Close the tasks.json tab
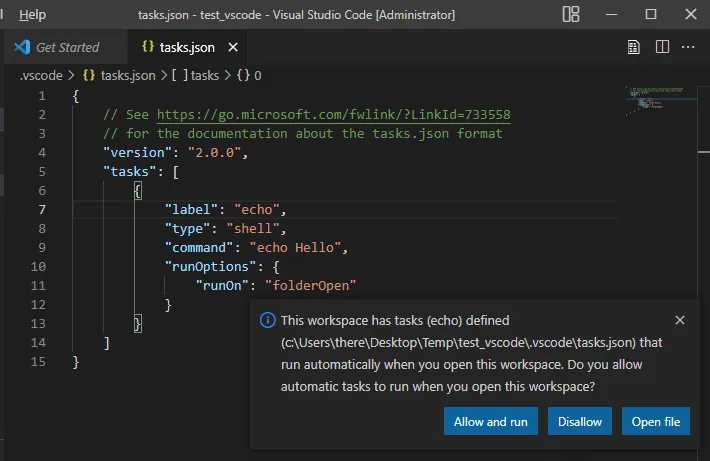710x461 pixels. point(233,47)
